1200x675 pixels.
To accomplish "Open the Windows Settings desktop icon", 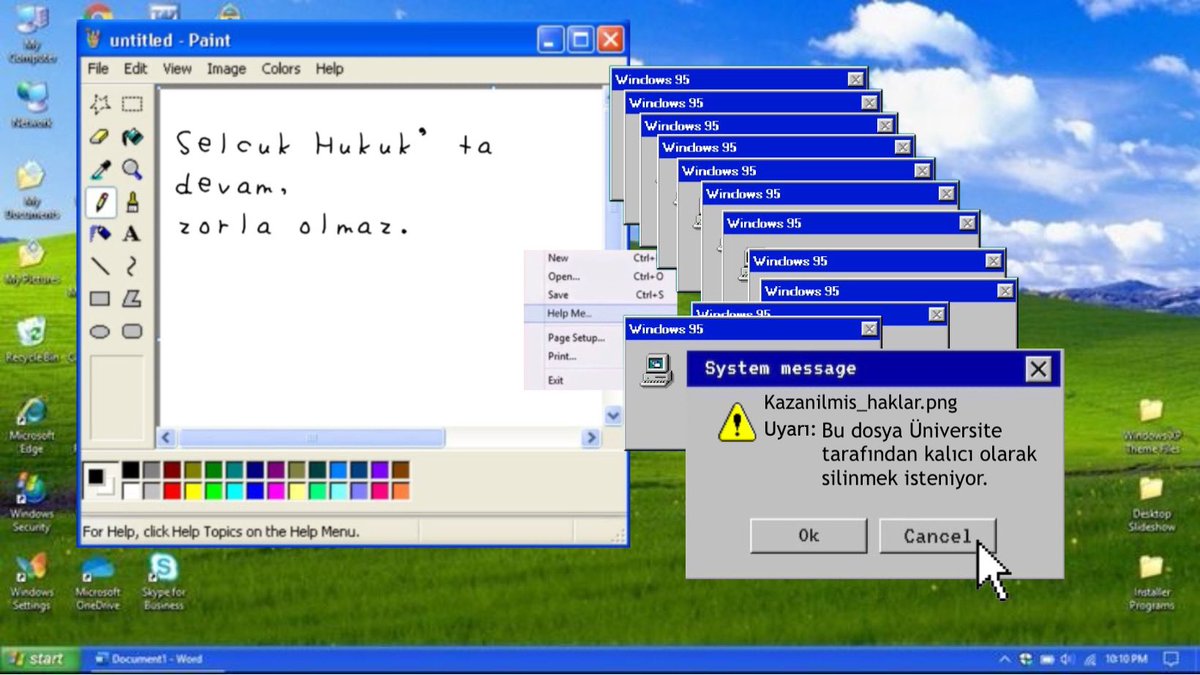I will click(31, 582).
